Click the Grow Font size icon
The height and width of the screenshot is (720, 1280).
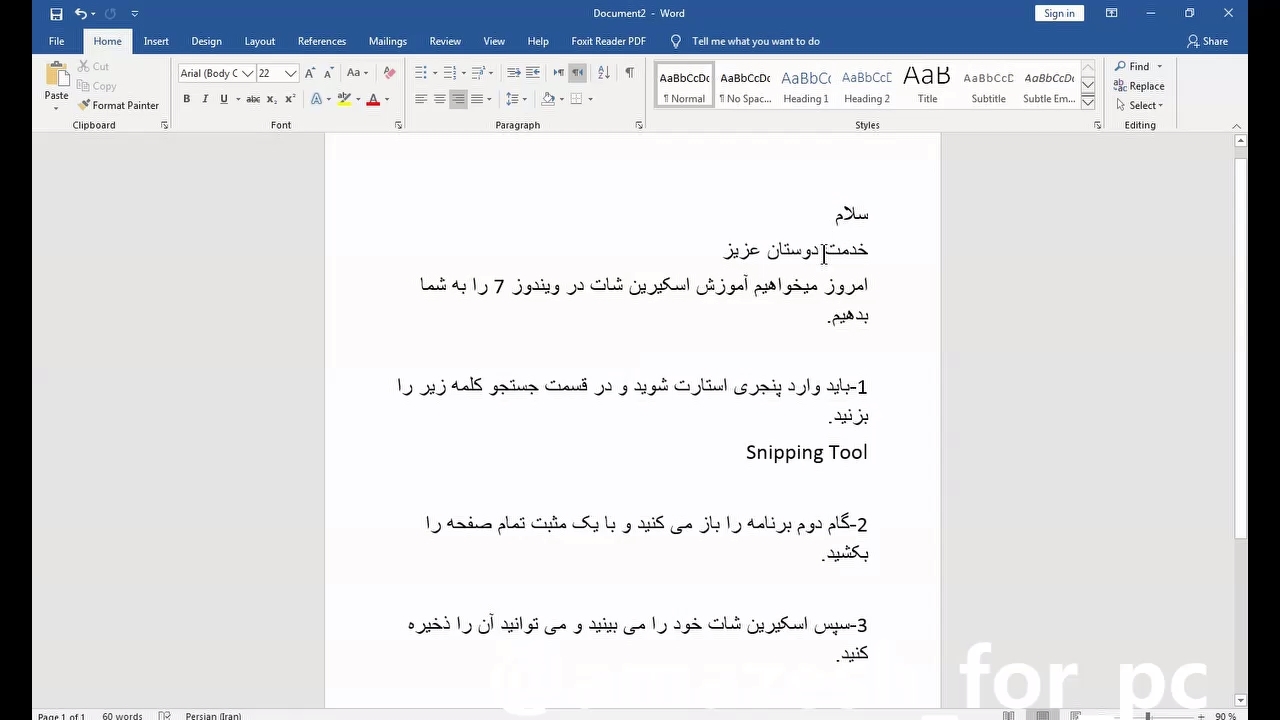310,73
